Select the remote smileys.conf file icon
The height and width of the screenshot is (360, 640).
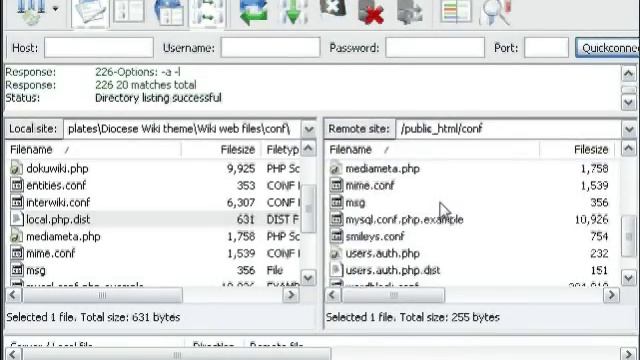point(336,236)
